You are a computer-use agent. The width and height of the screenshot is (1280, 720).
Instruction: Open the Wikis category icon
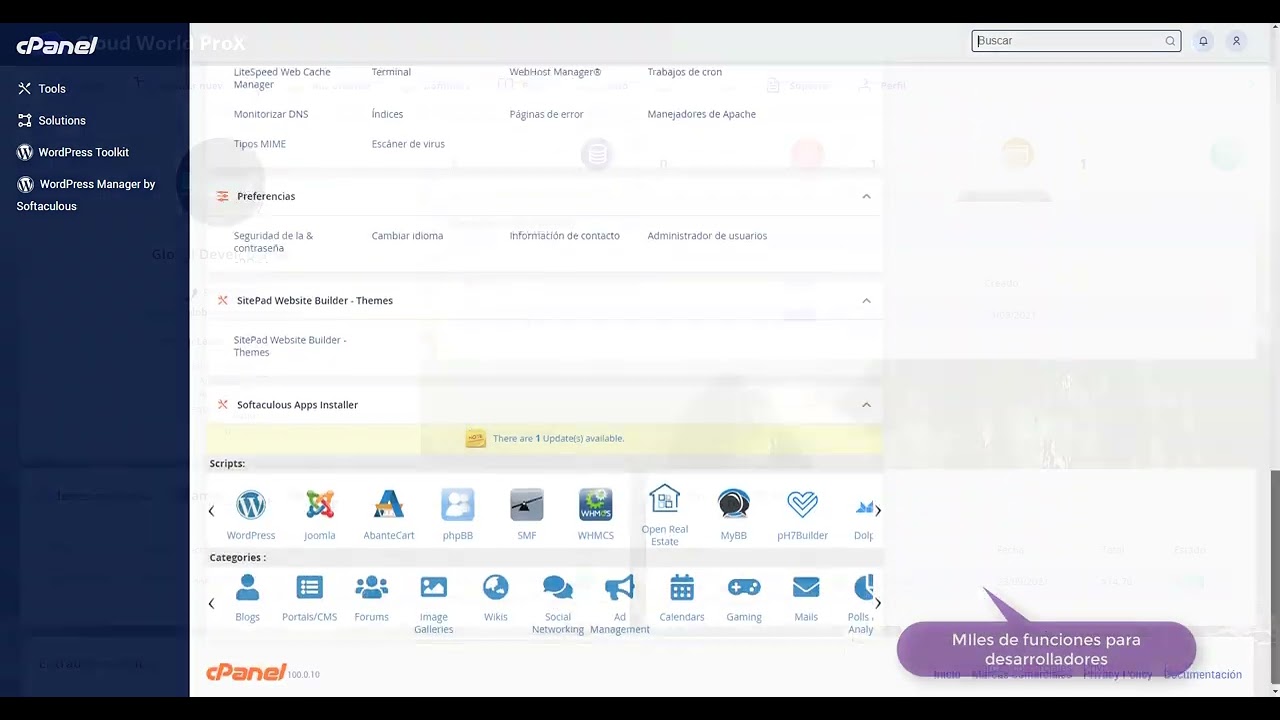click(x=496, y=588)
